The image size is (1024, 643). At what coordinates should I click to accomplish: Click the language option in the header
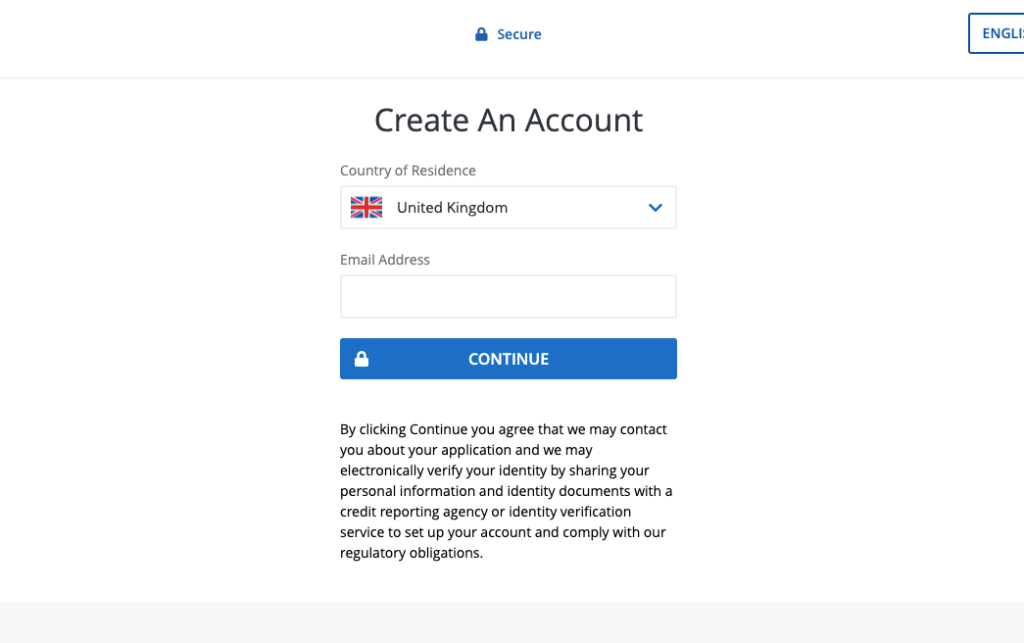1002,33
